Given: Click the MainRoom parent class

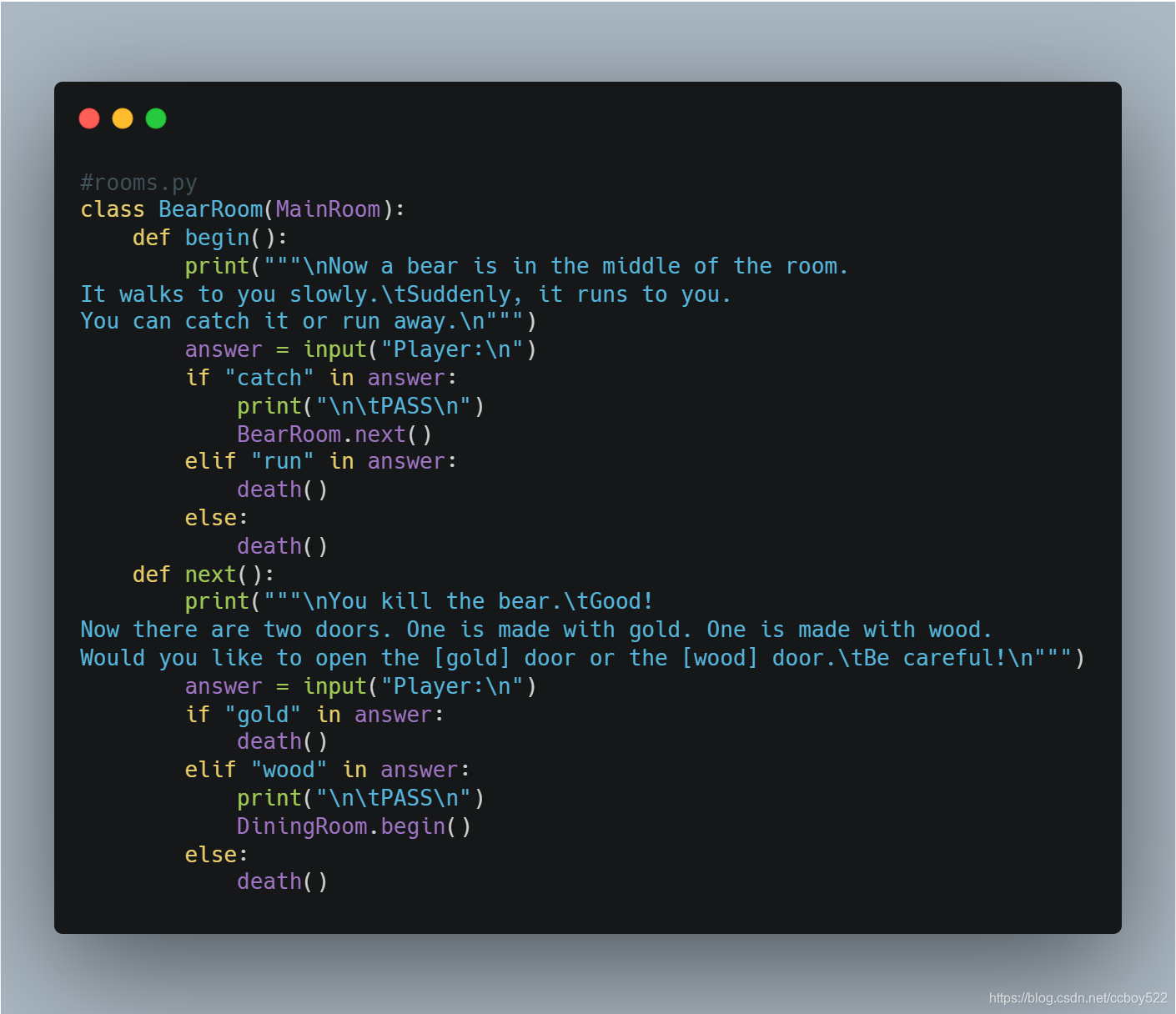Looking at the screenshot, I should point(328,209).
